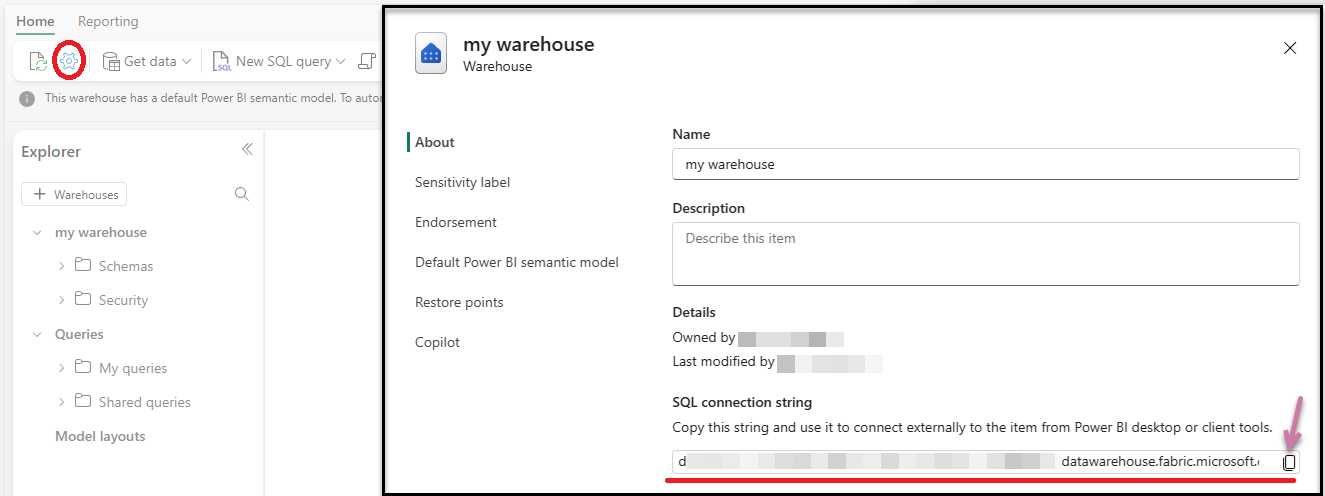The height and width of the screenshot is (496, 1325).
Task: Expand the Schemas folder
Action: [62, 266]
